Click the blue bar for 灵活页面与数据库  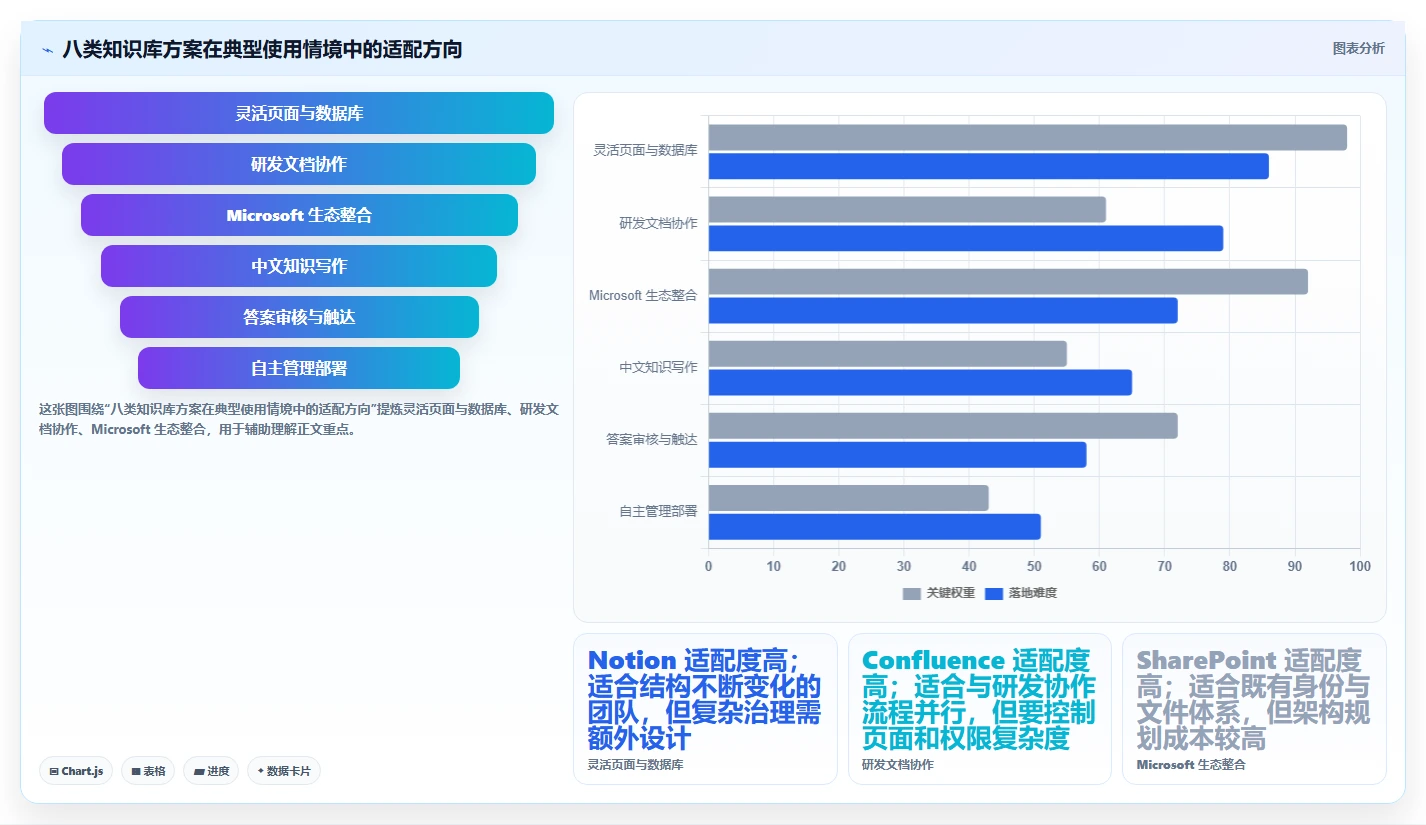(x=989, y=166)
